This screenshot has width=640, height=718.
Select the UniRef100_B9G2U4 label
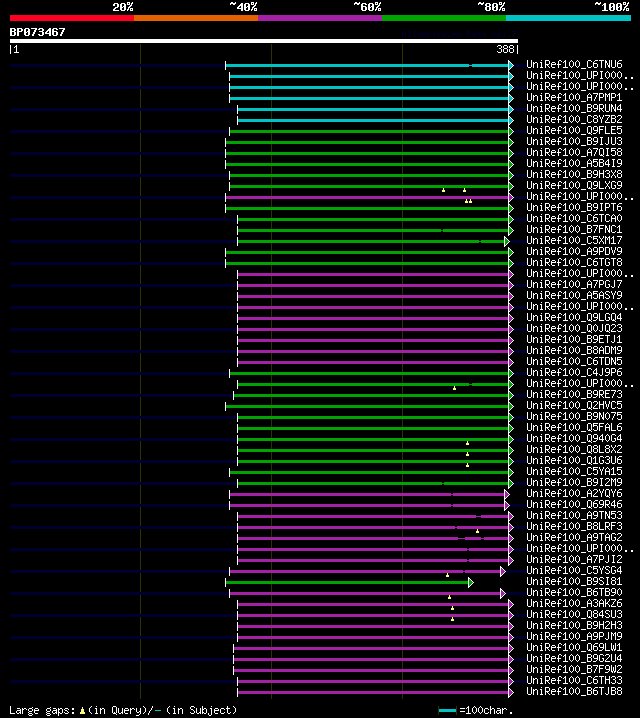click(574, 658)
